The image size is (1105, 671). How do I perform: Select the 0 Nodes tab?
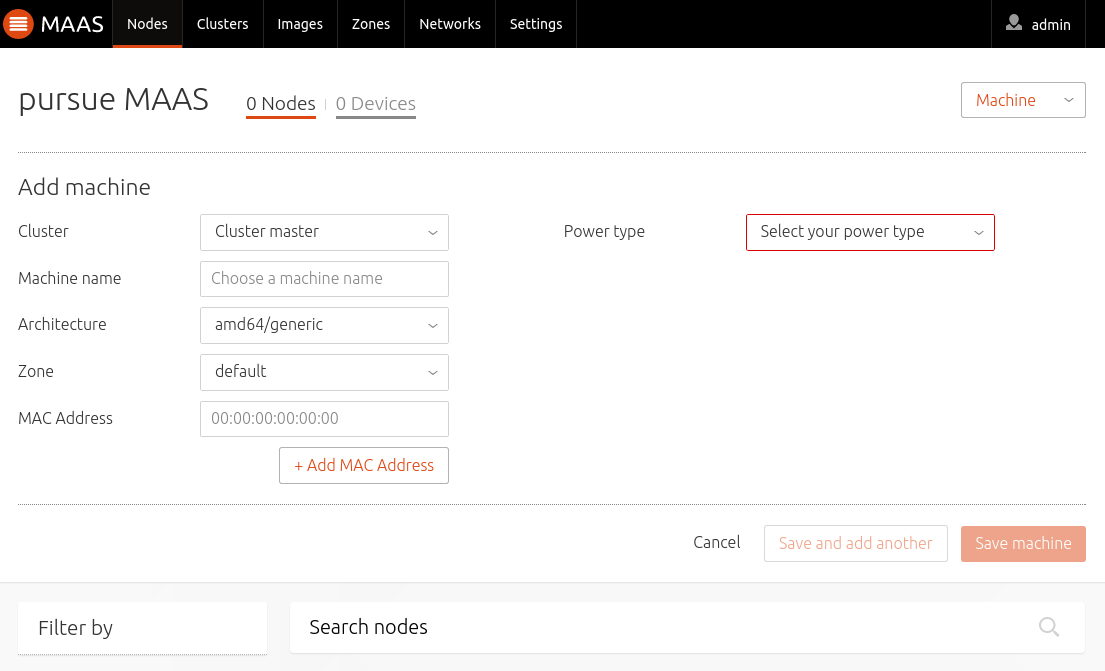pos(280,104)
